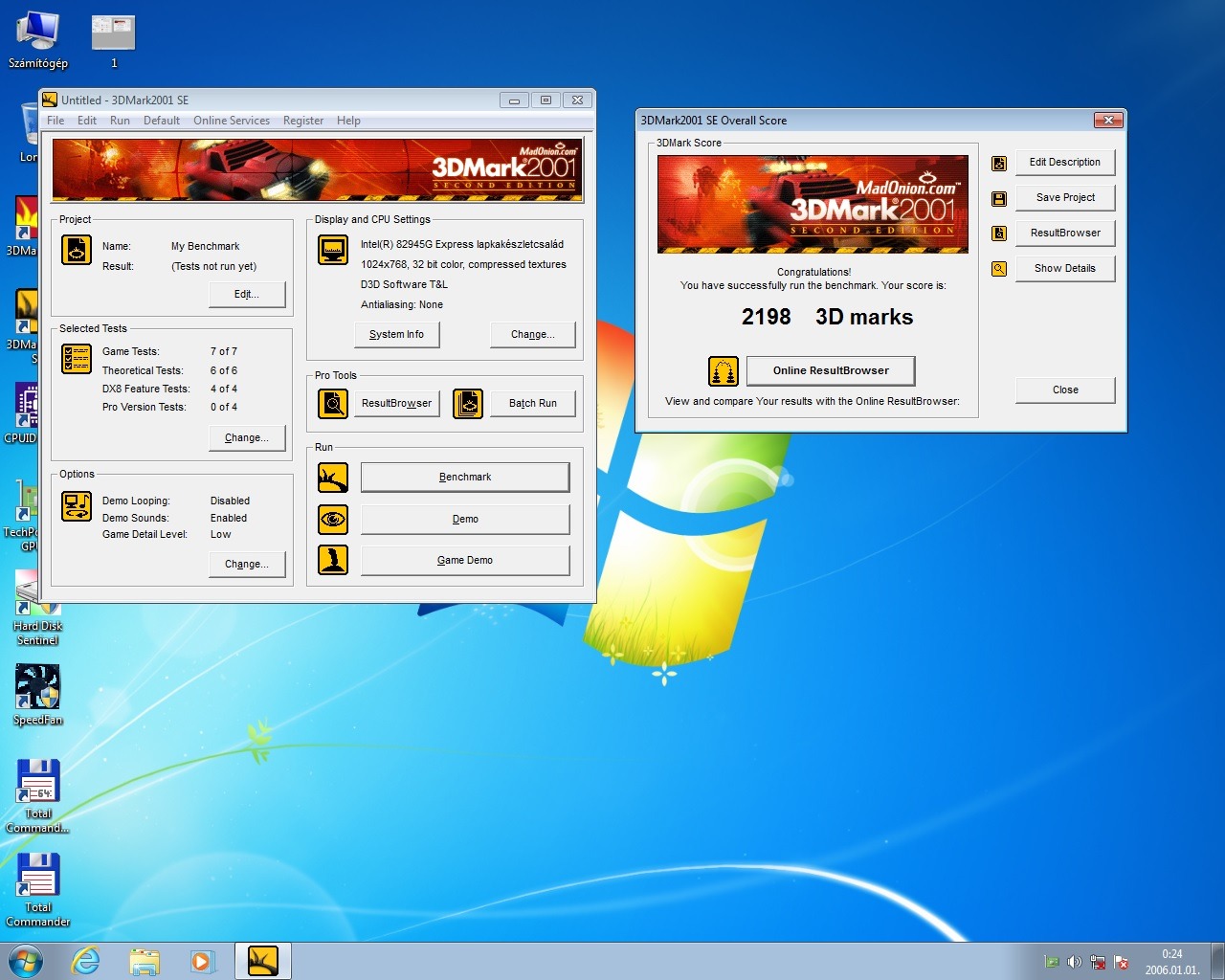Image resolution: width=1225 pixels, height=980 pixels.
Task: Click the Save Project floppy disk icon
Action: click(999, 199)
